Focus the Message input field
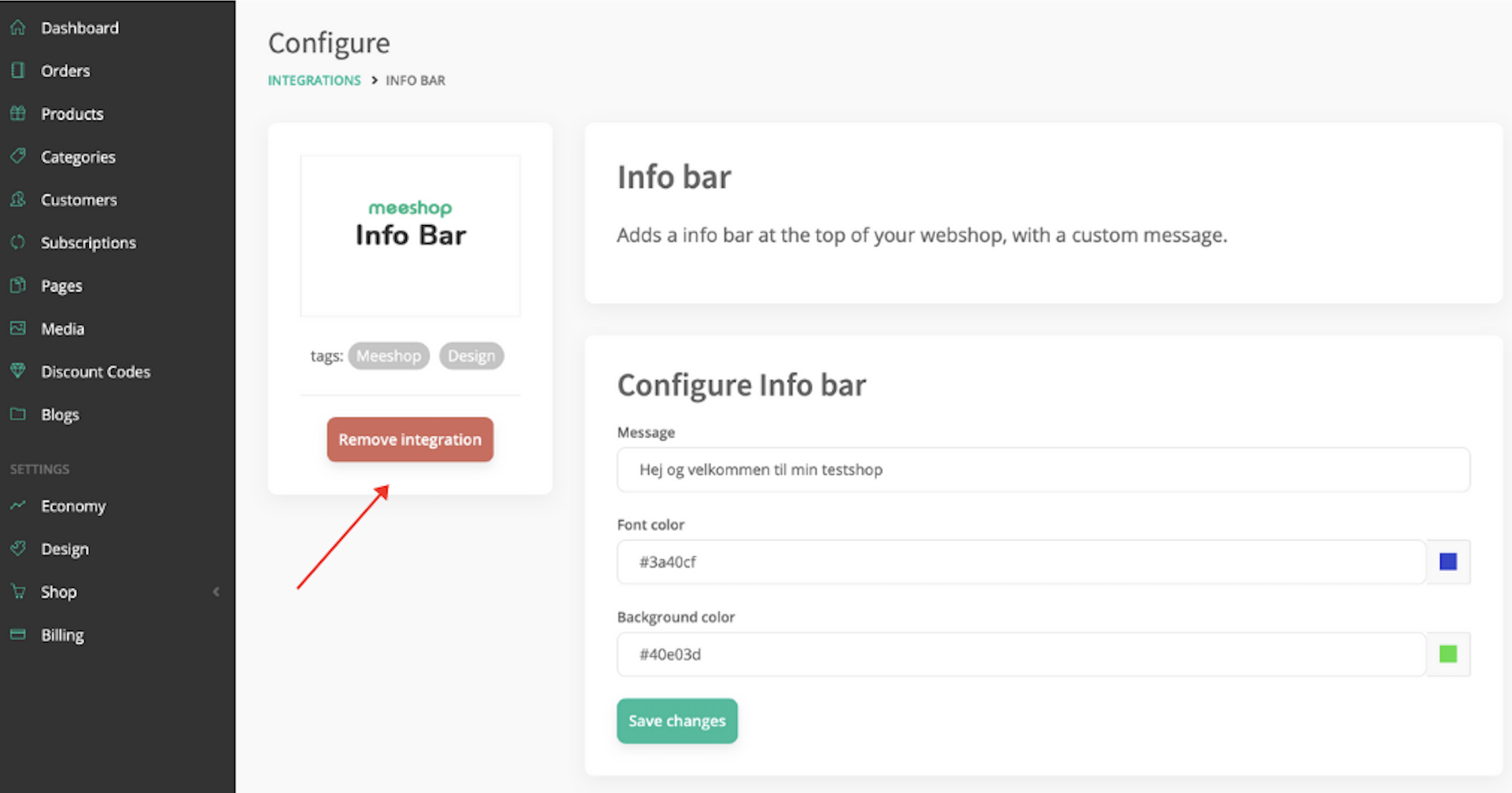 [x=1043, y=470]
